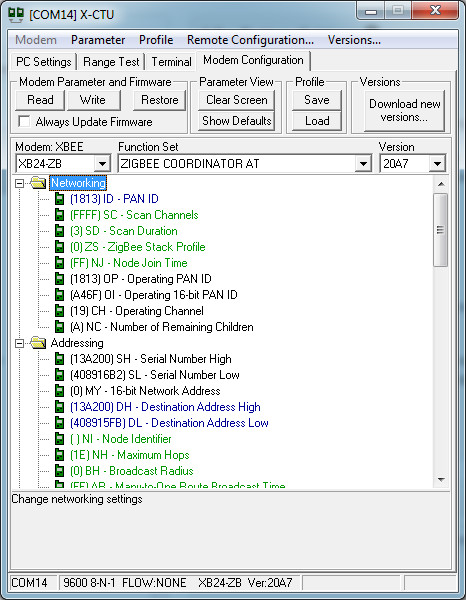This screenshot has width=466, height=600.
Task: Collapse the Networking tree node
Action: tap(19, 184)
